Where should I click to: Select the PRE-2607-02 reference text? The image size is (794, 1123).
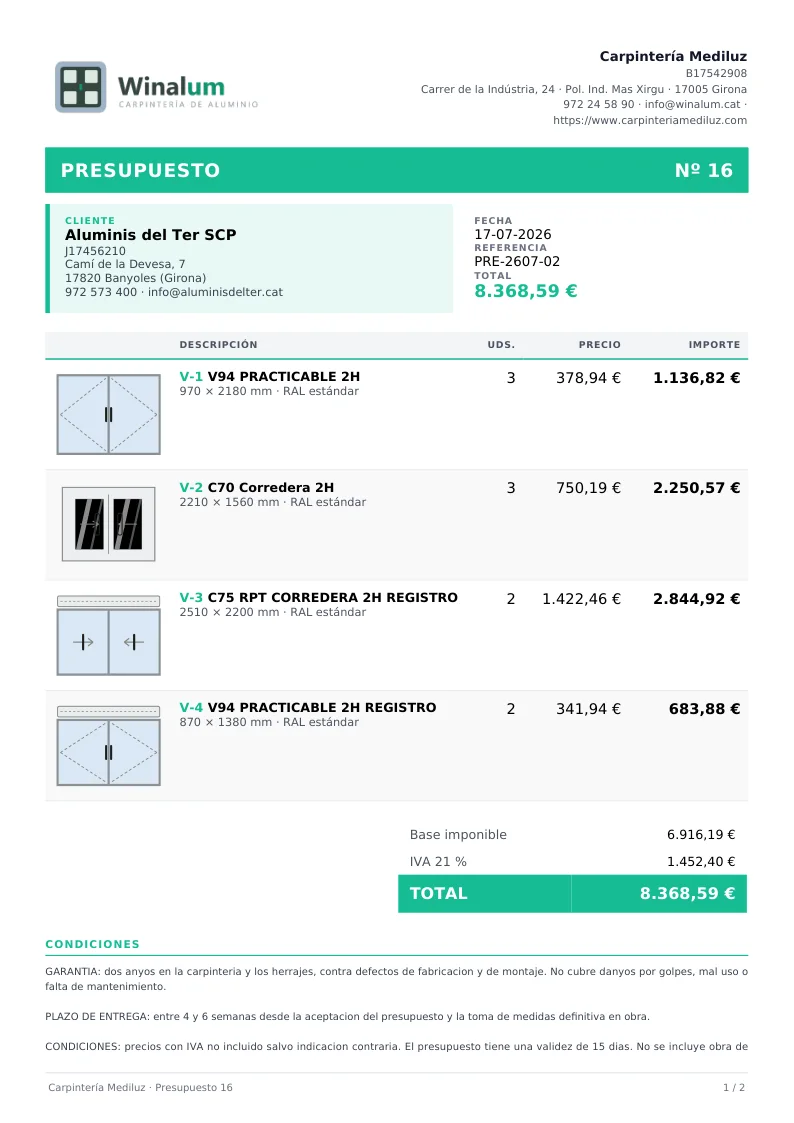(x=517, y=261)
